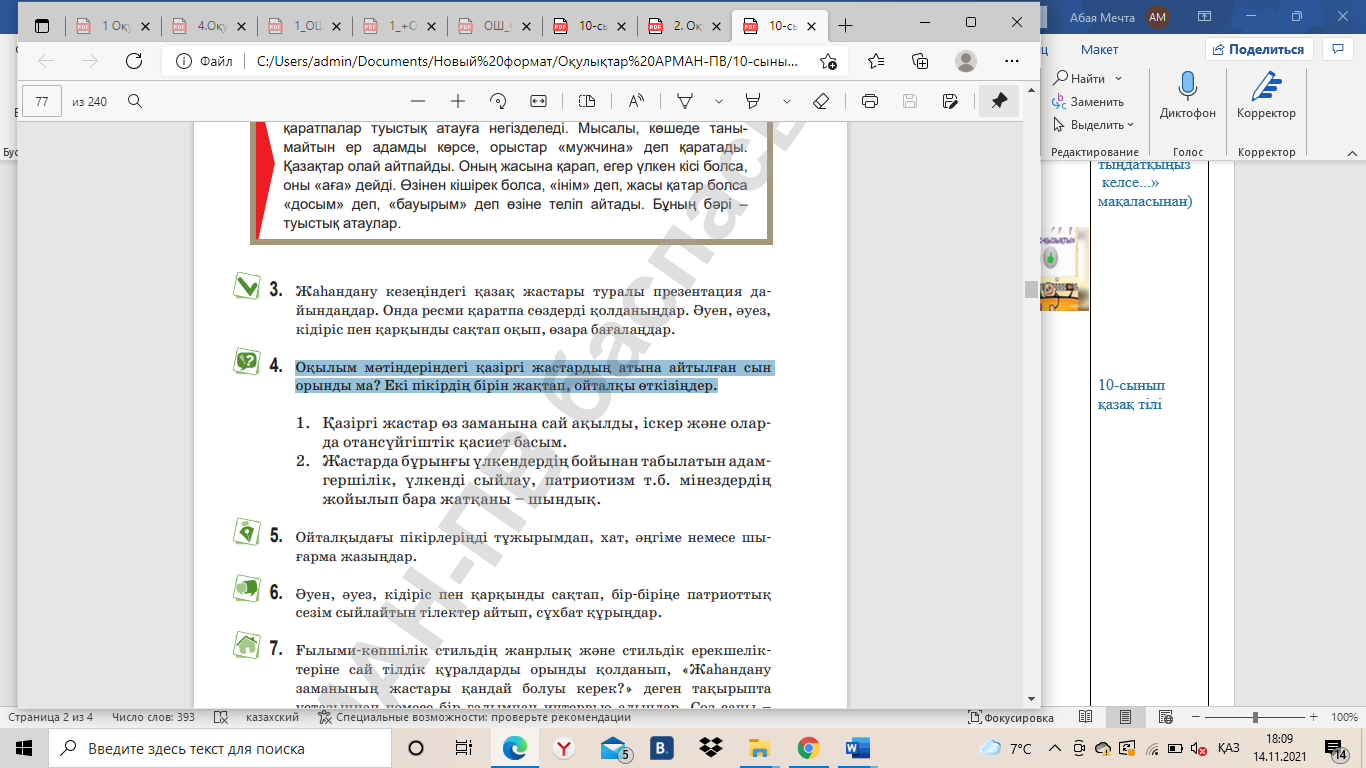Open Word comments pane icon

pyautogui.click(x=1337, y=48)
